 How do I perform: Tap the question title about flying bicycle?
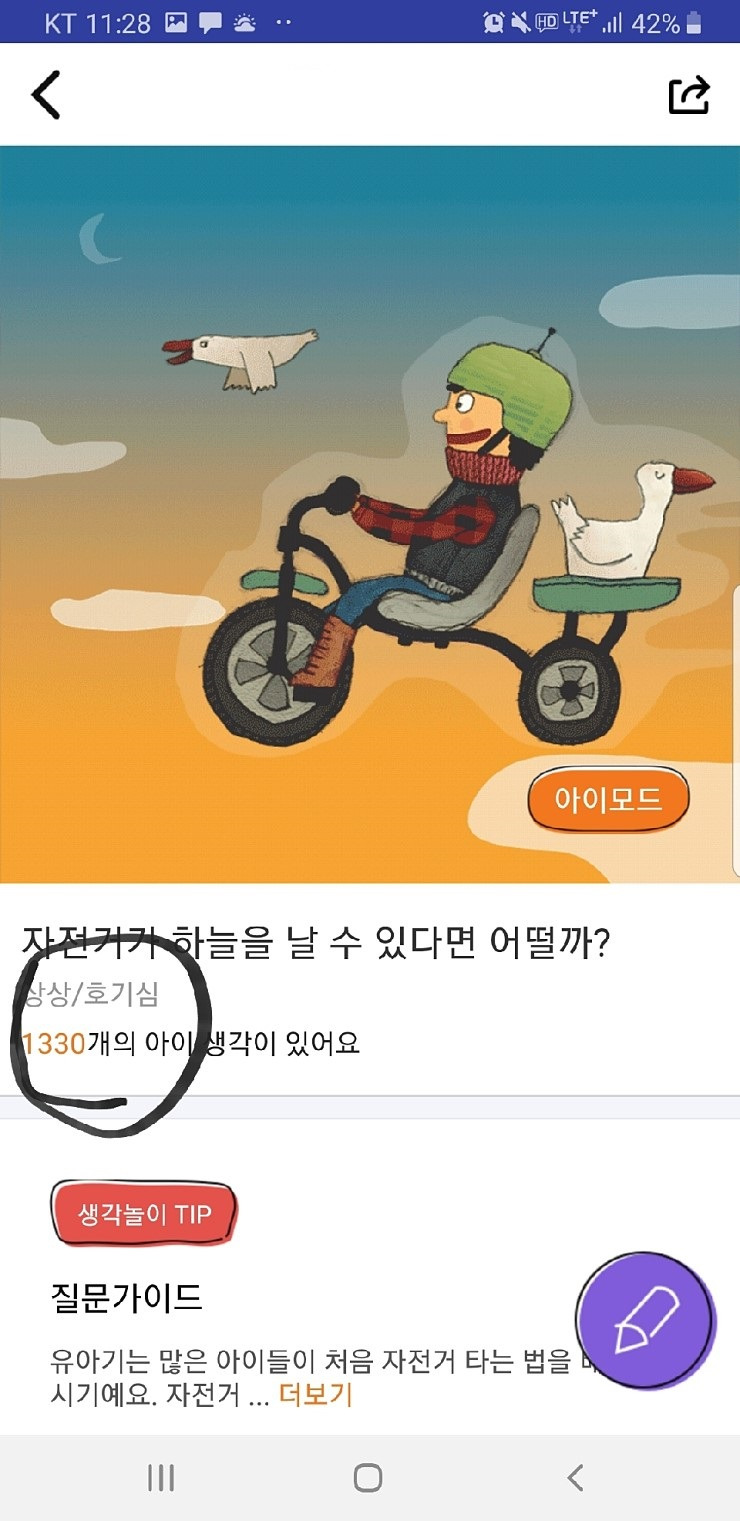click(316, 943)
